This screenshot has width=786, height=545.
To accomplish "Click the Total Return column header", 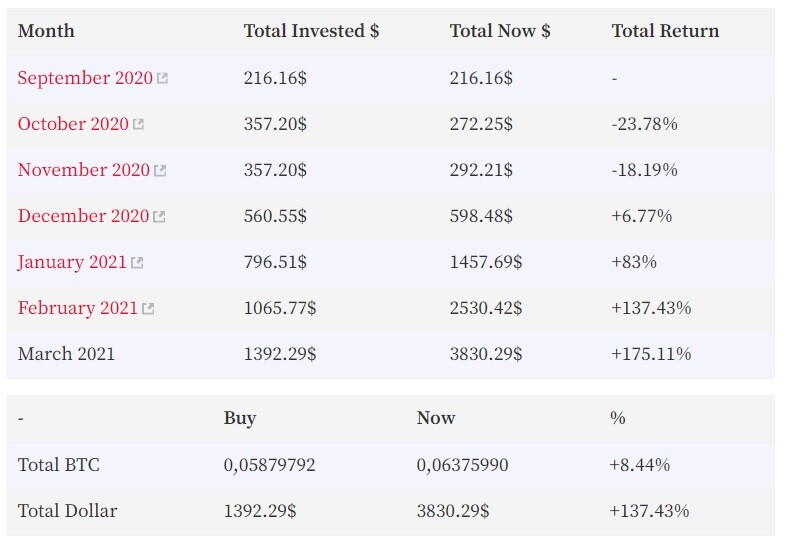I will coord(665,31).
